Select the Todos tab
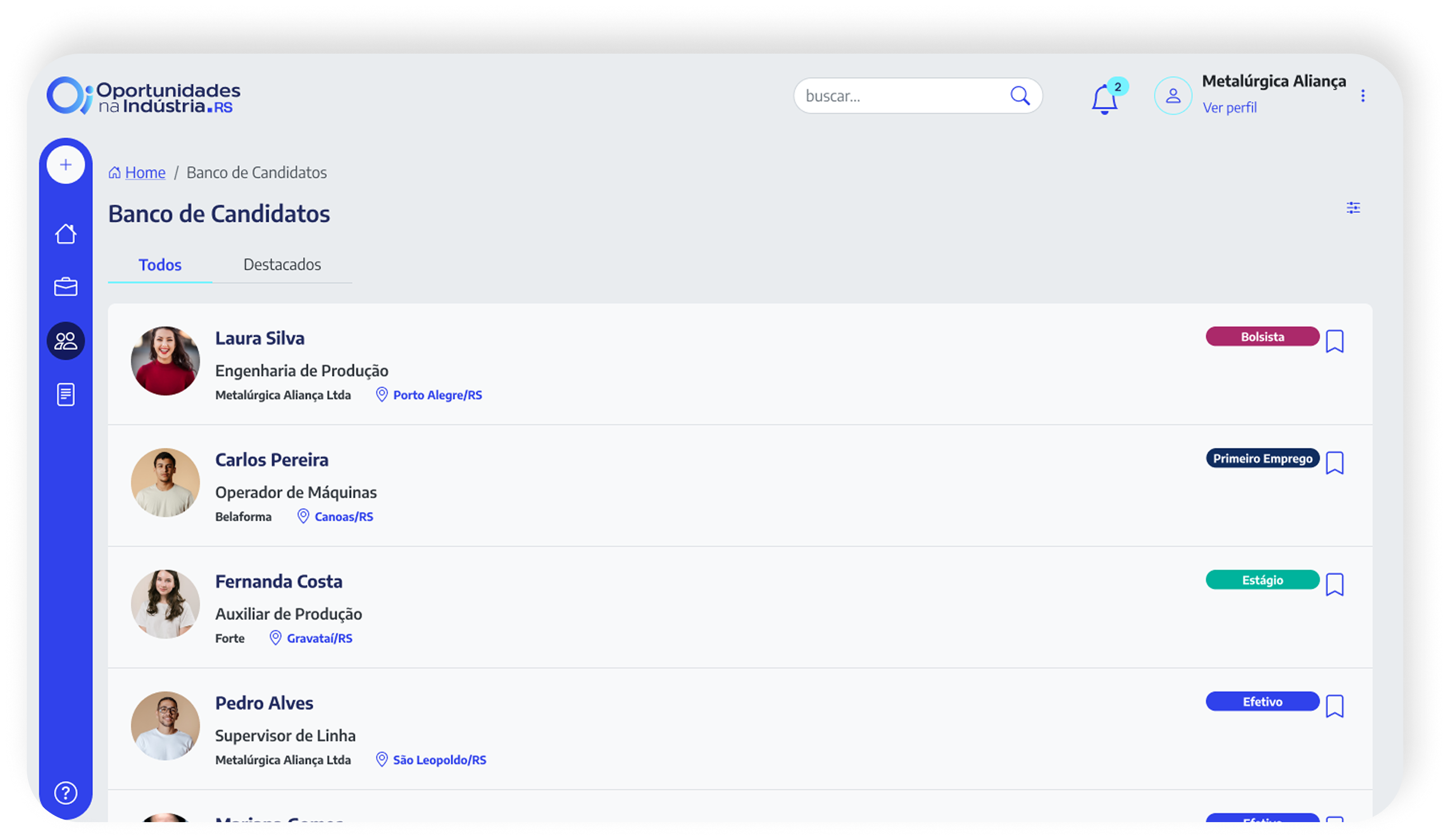1448x840 pixels. pos(160,265)
